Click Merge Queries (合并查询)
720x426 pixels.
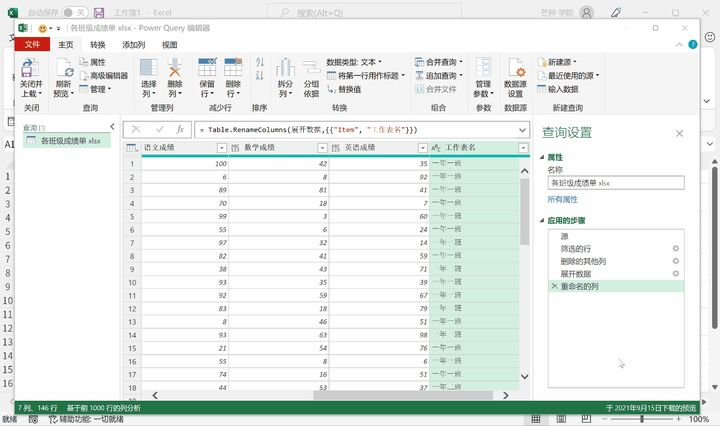tap(439, 62)
